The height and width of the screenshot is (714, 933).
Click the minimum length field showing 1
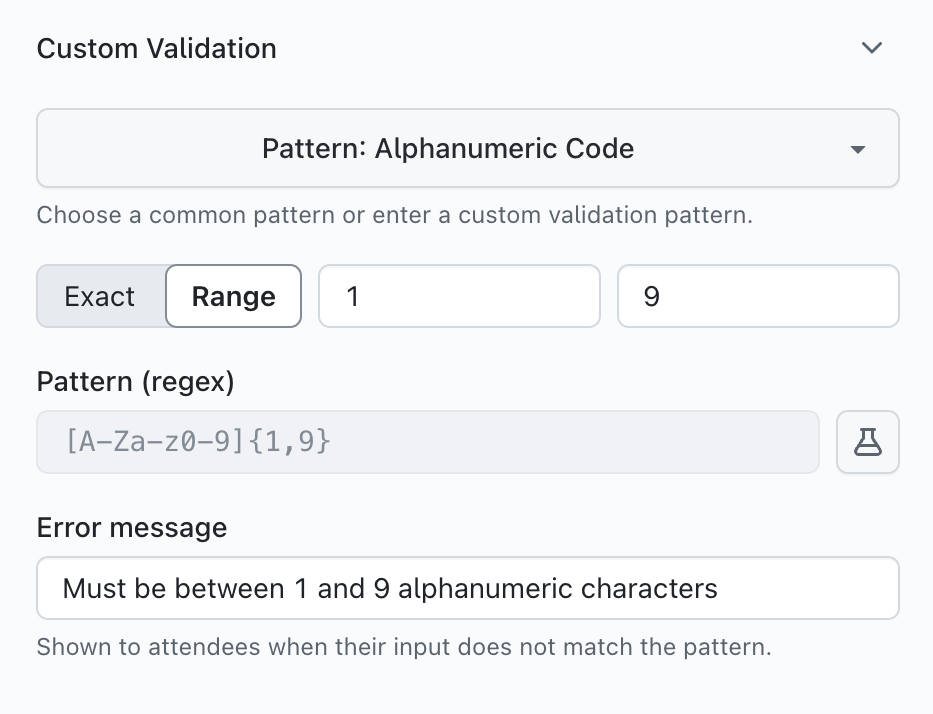459,296
